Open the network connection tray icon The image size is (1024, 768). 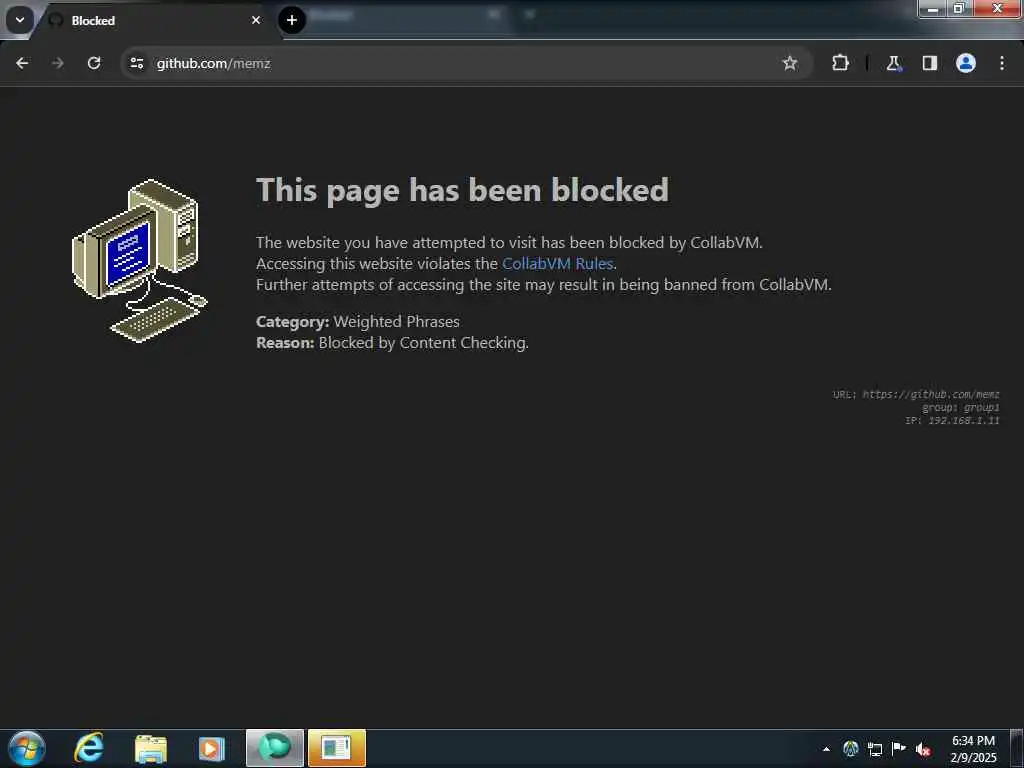pyautogui.click(x=875, y=749)
